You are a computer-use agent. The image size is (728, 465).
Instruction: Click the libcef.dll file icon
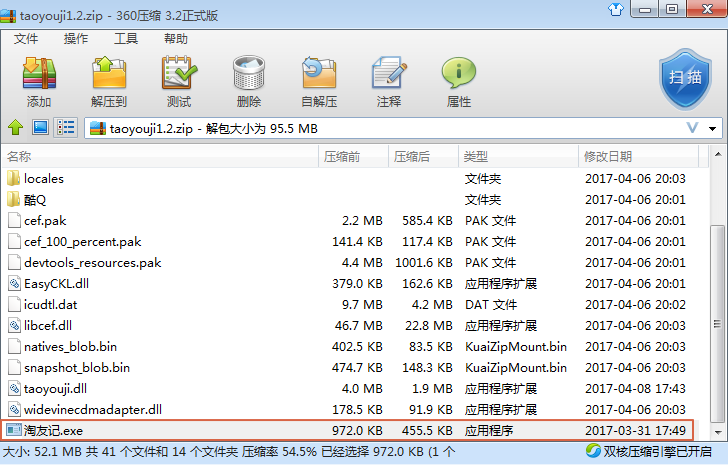point(14,325)
